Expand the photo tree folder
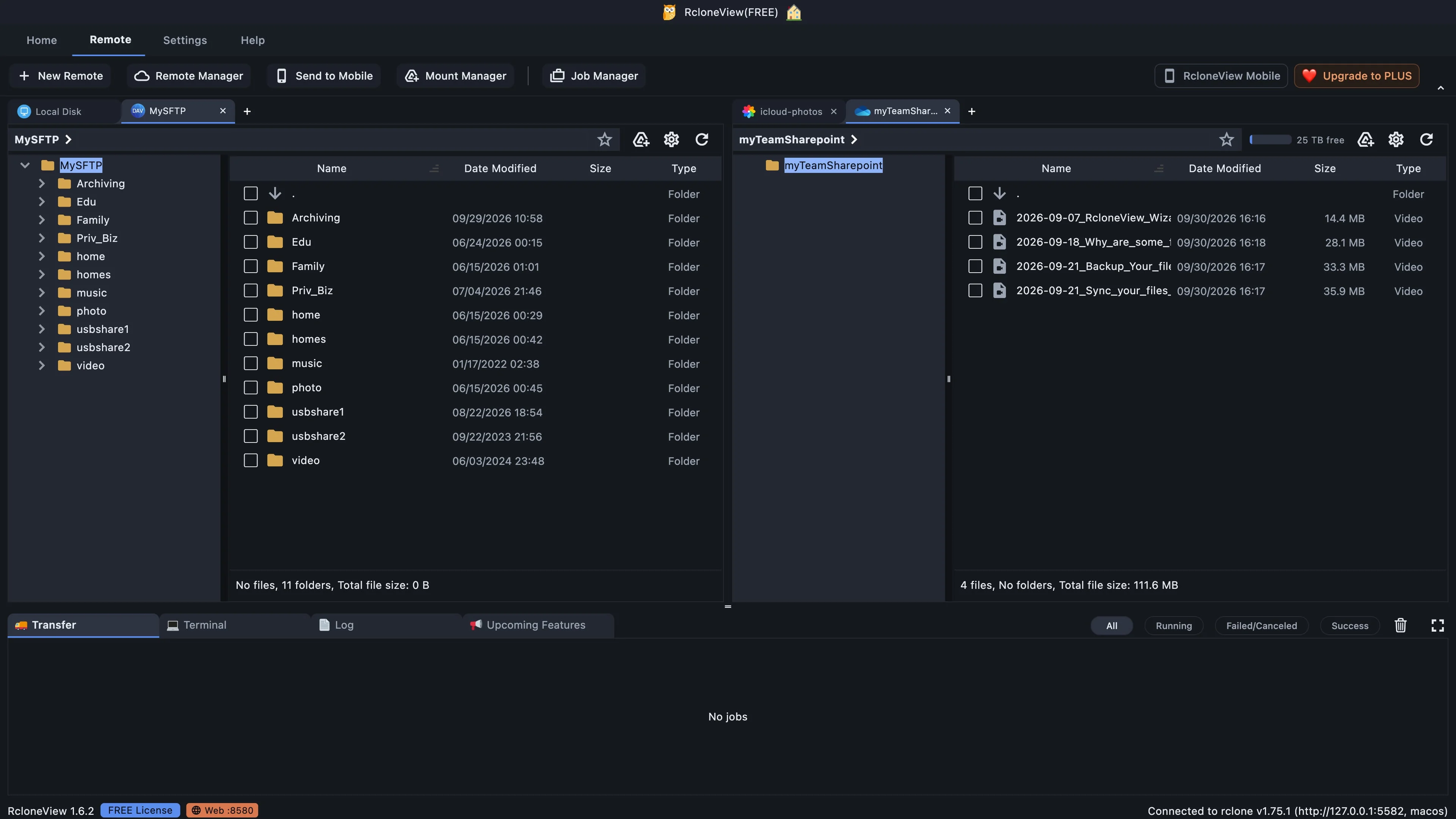 pyautogui.click(x=41, y=311)
